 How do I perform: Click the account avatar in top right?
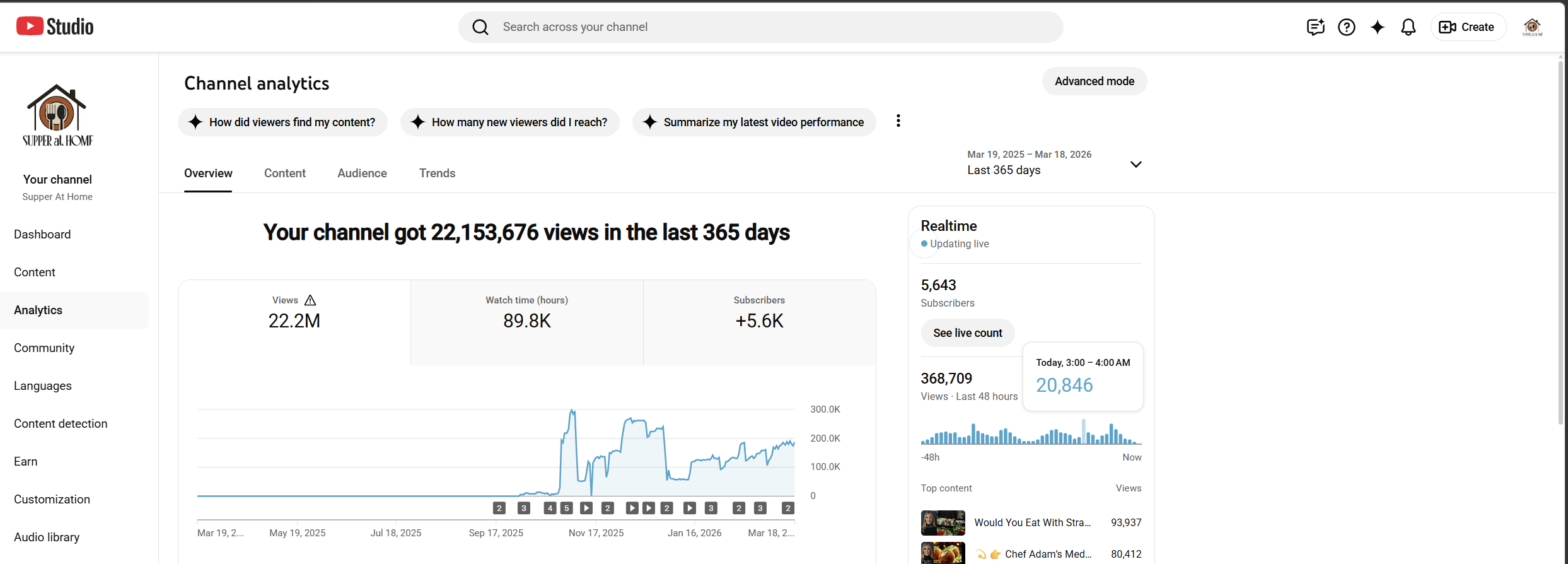pos(1532,27)
